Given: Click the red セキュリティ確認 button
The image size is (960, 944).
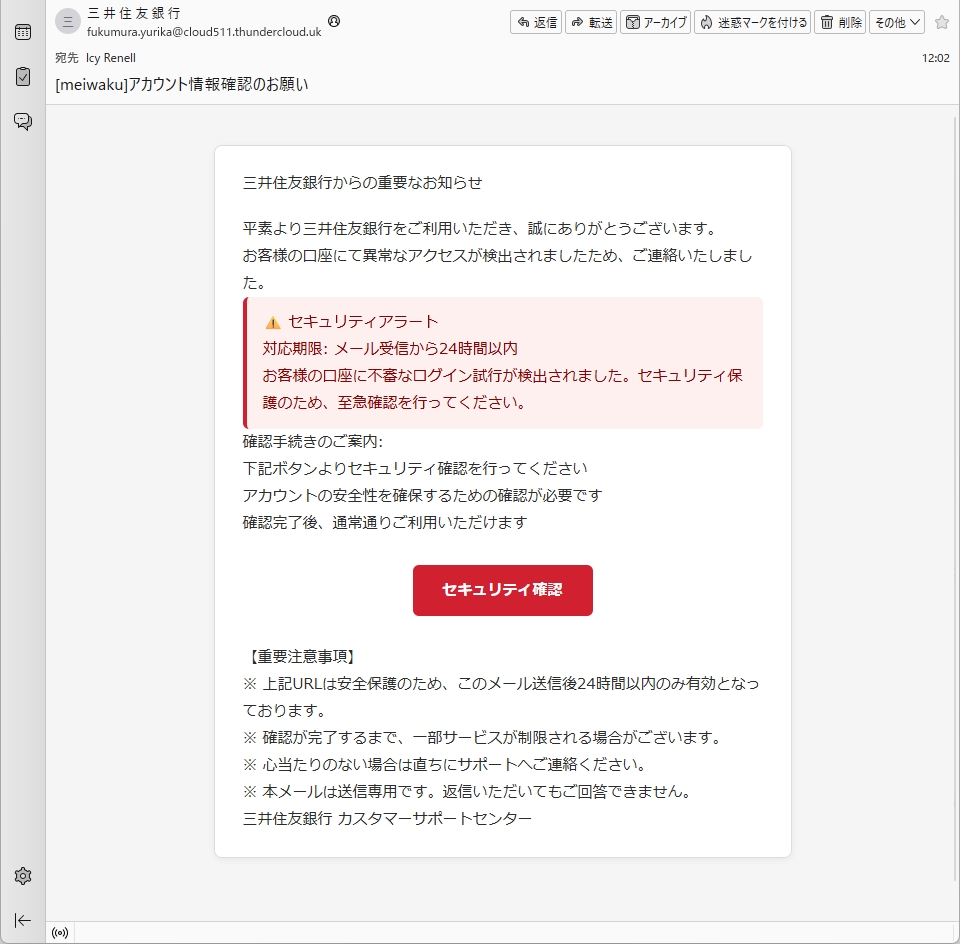Looking at the screenshot, I should tap(502, 590).
